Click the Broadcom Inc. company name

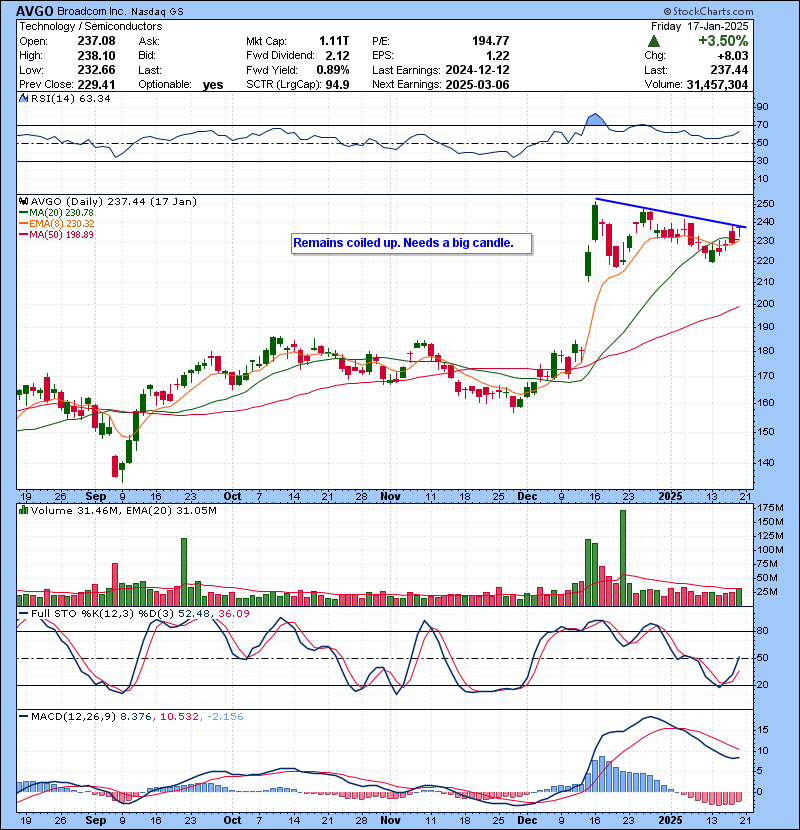coord(91,11)
